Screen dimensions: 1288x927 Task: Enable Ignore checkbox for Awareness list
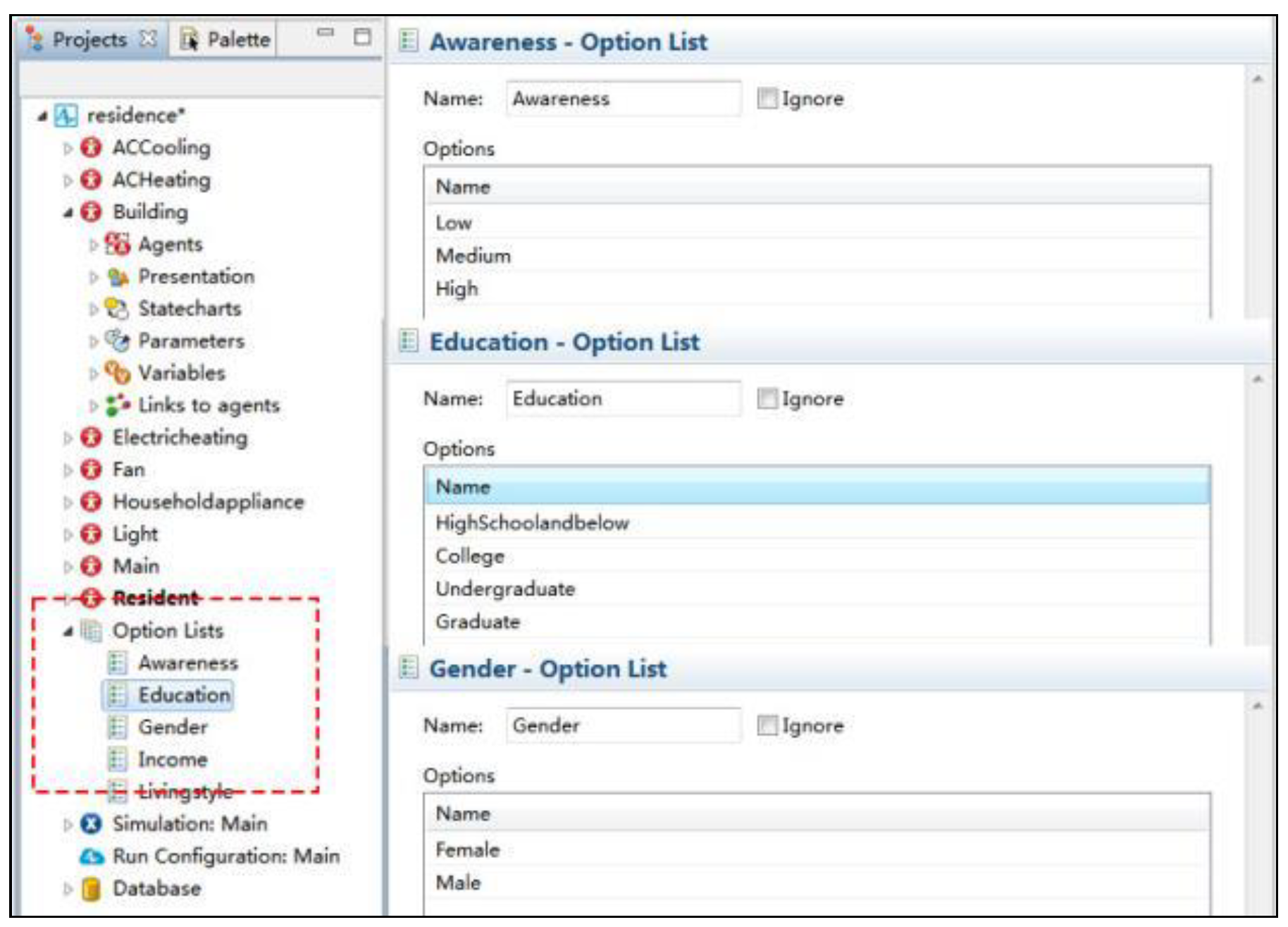tap(767, 99)
